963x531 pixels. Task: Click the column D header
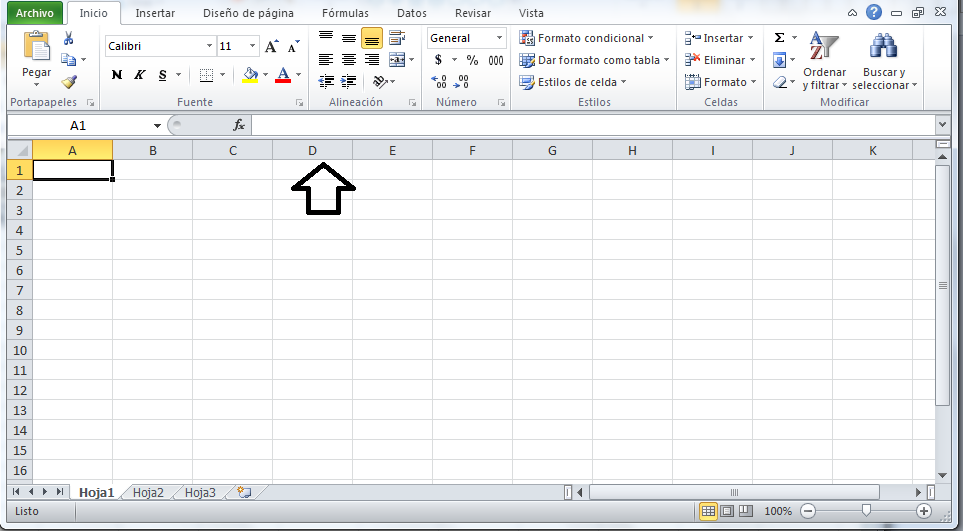pos(312,150)
